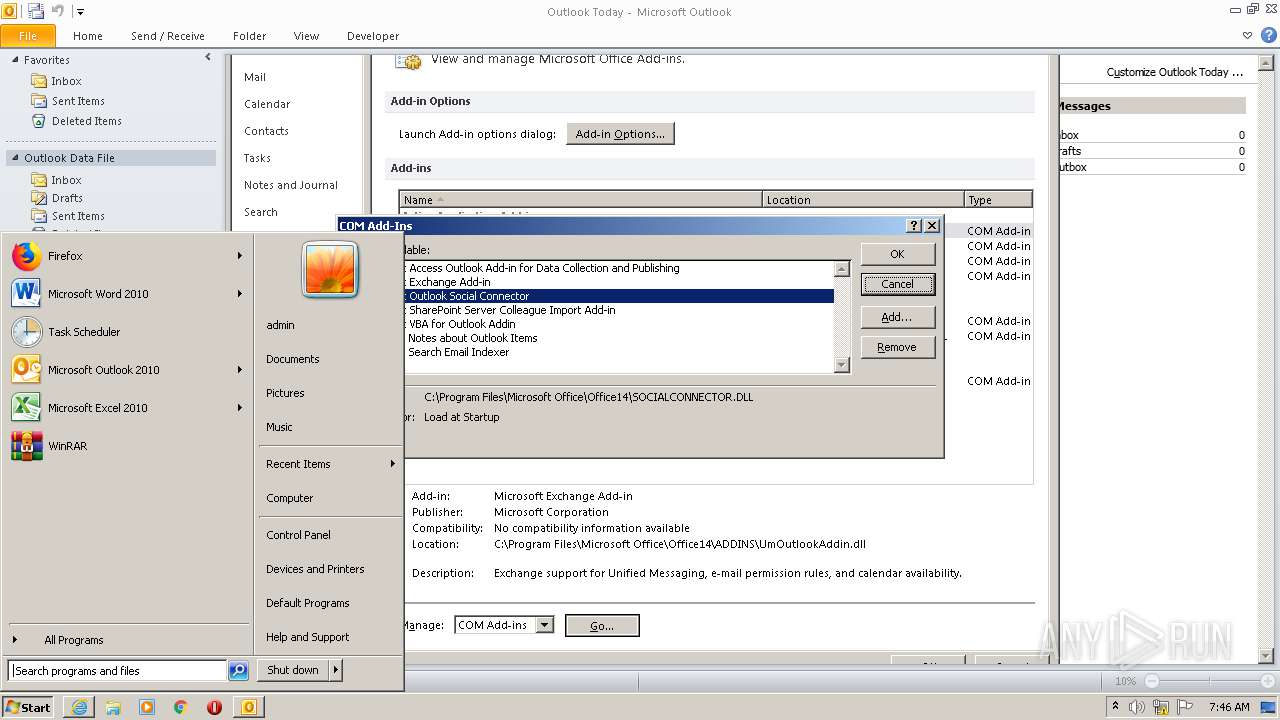Click the search magnifier button in Start menu

pos(238,671)
